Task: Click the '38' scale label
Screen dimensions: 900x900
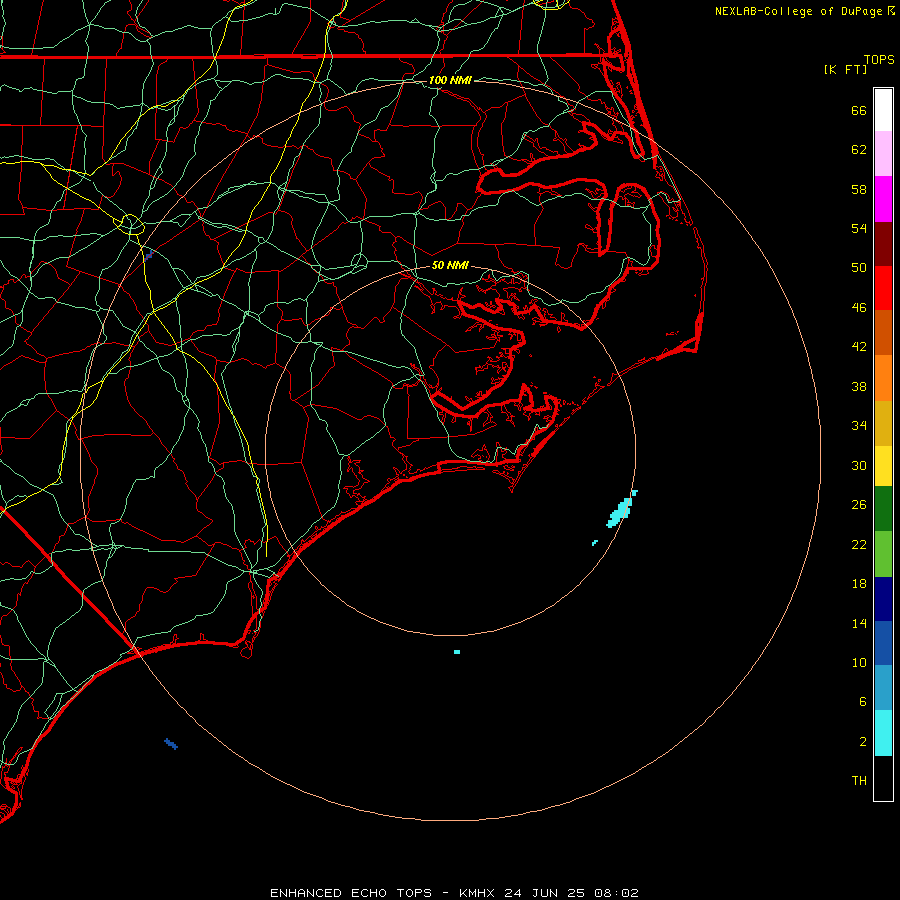Action: tap(859, 387)
